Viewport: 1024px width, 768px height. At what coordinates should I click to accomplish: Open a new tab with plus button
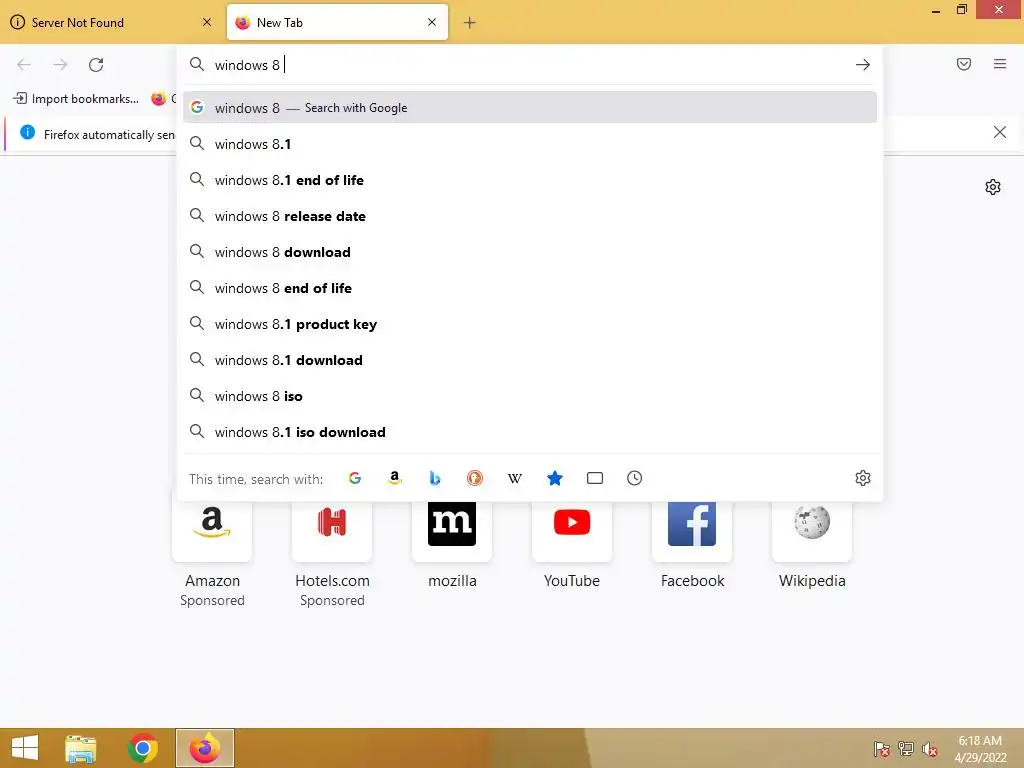point(470,23)
